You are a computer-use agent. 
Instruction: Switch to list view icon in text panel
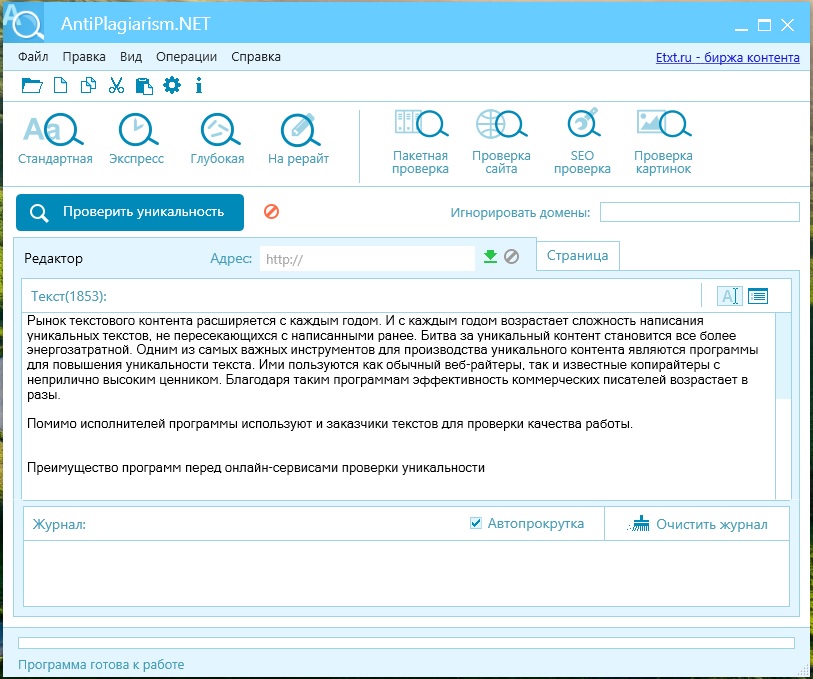coord(758,296)
